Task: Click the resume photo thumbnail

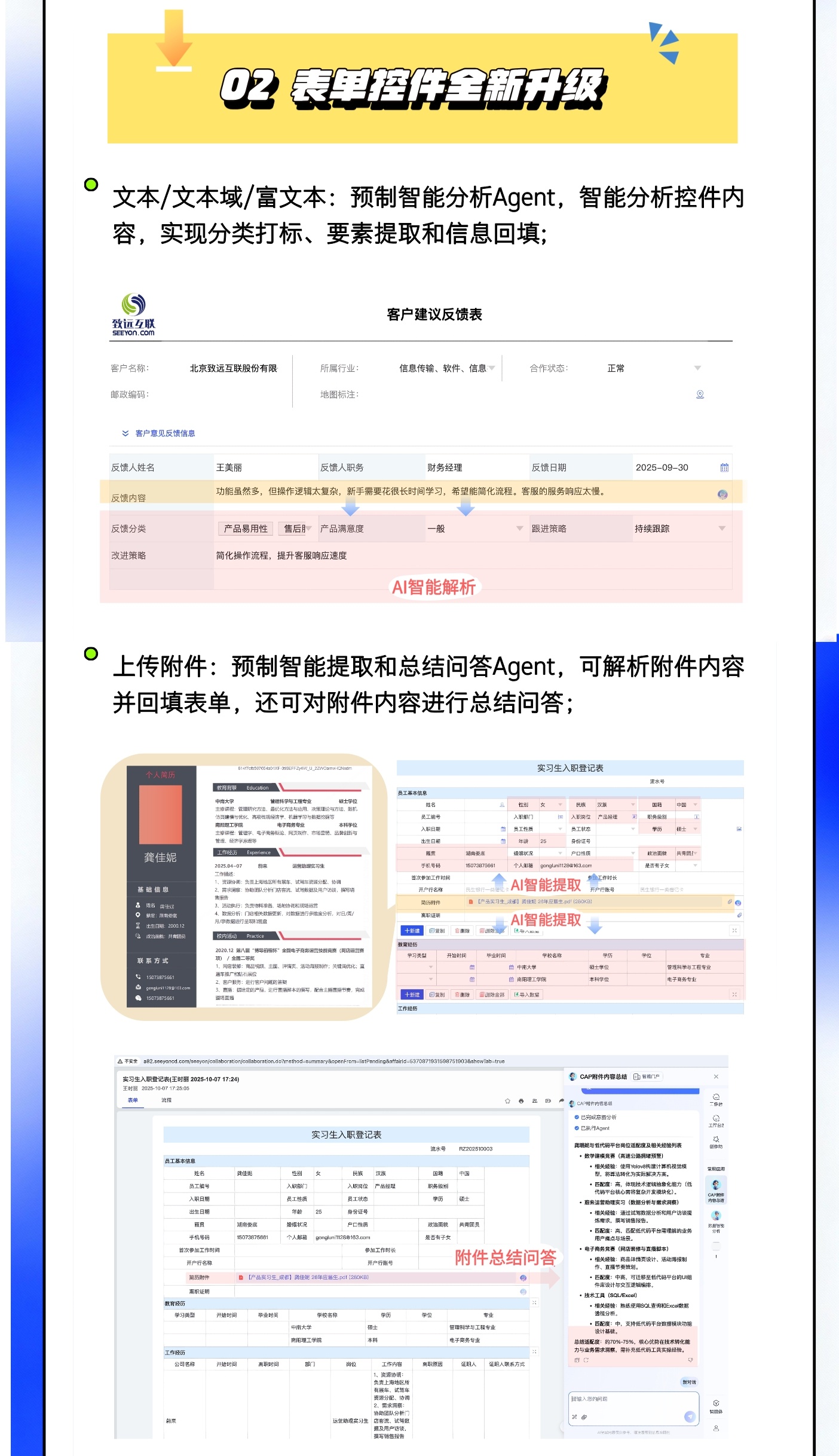Action: tap(160, 815)
